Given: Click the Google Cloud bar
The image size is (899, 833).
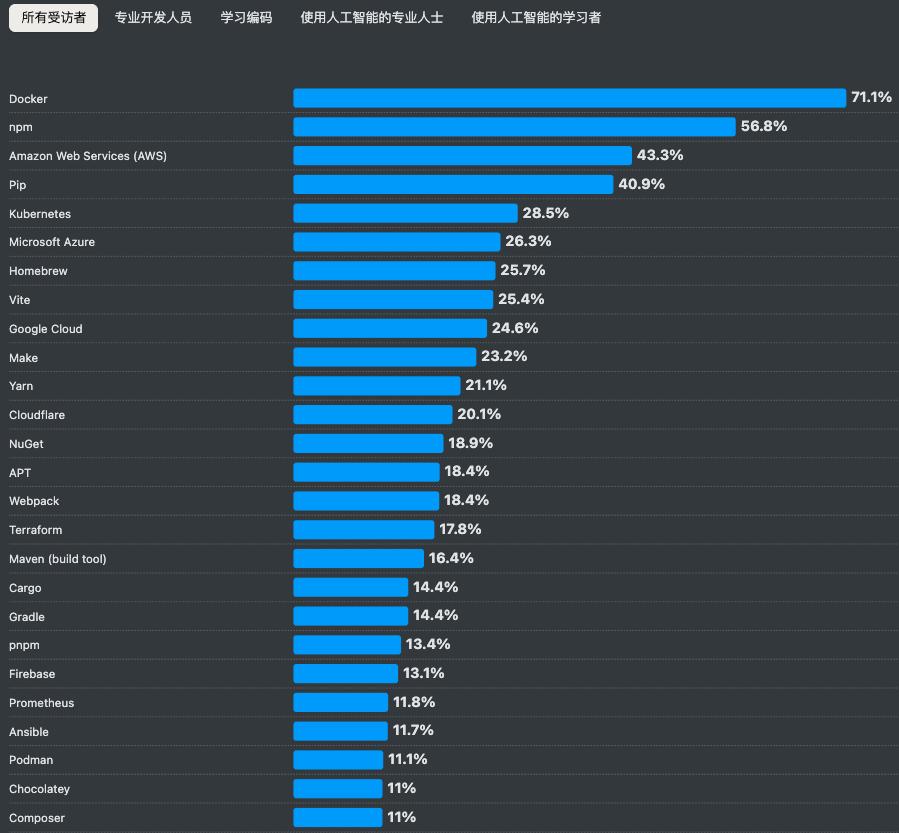Looking at the screenshot, I should (388, 328).
